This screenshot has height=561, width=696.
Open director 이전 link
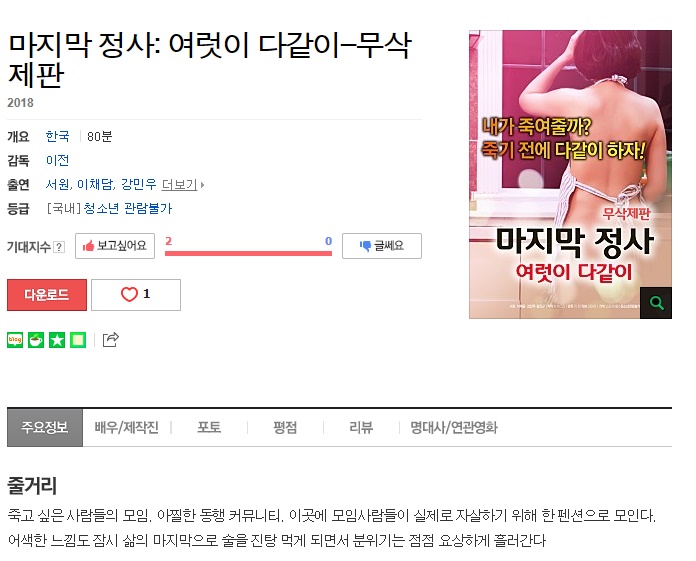coord(57,160)
